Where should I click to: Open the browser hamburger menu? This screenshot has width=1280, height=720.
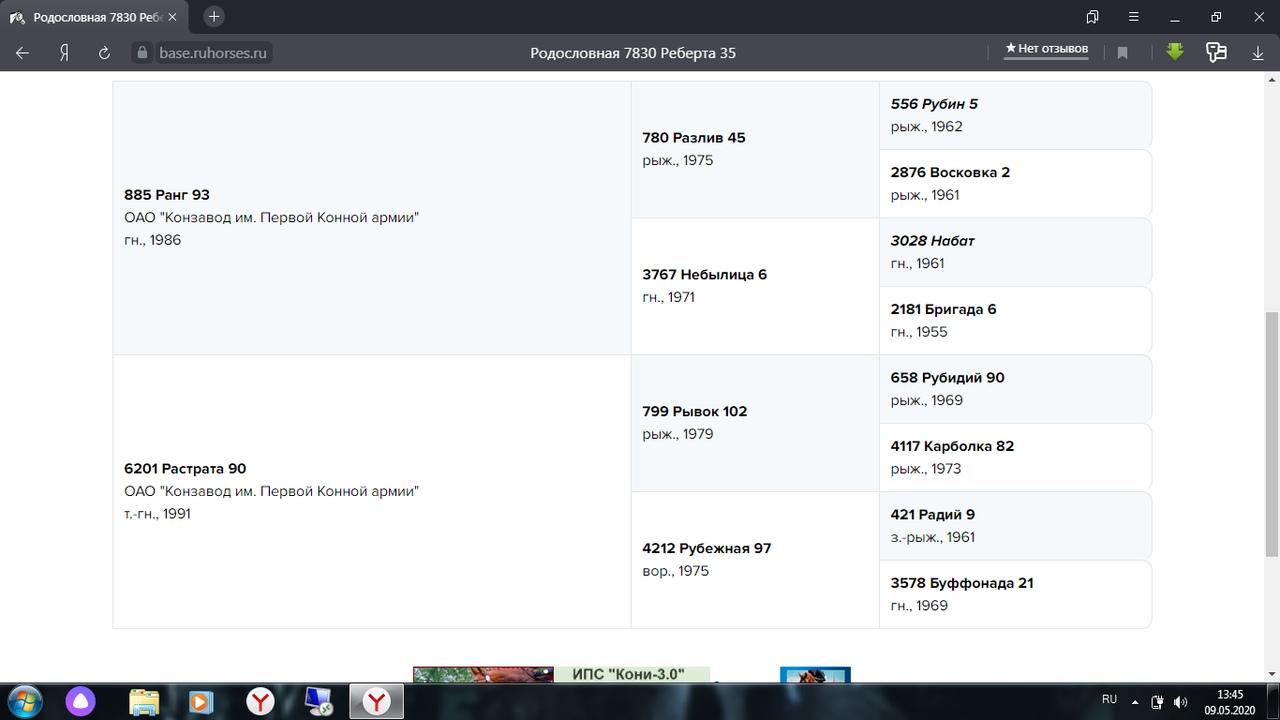1134,17
